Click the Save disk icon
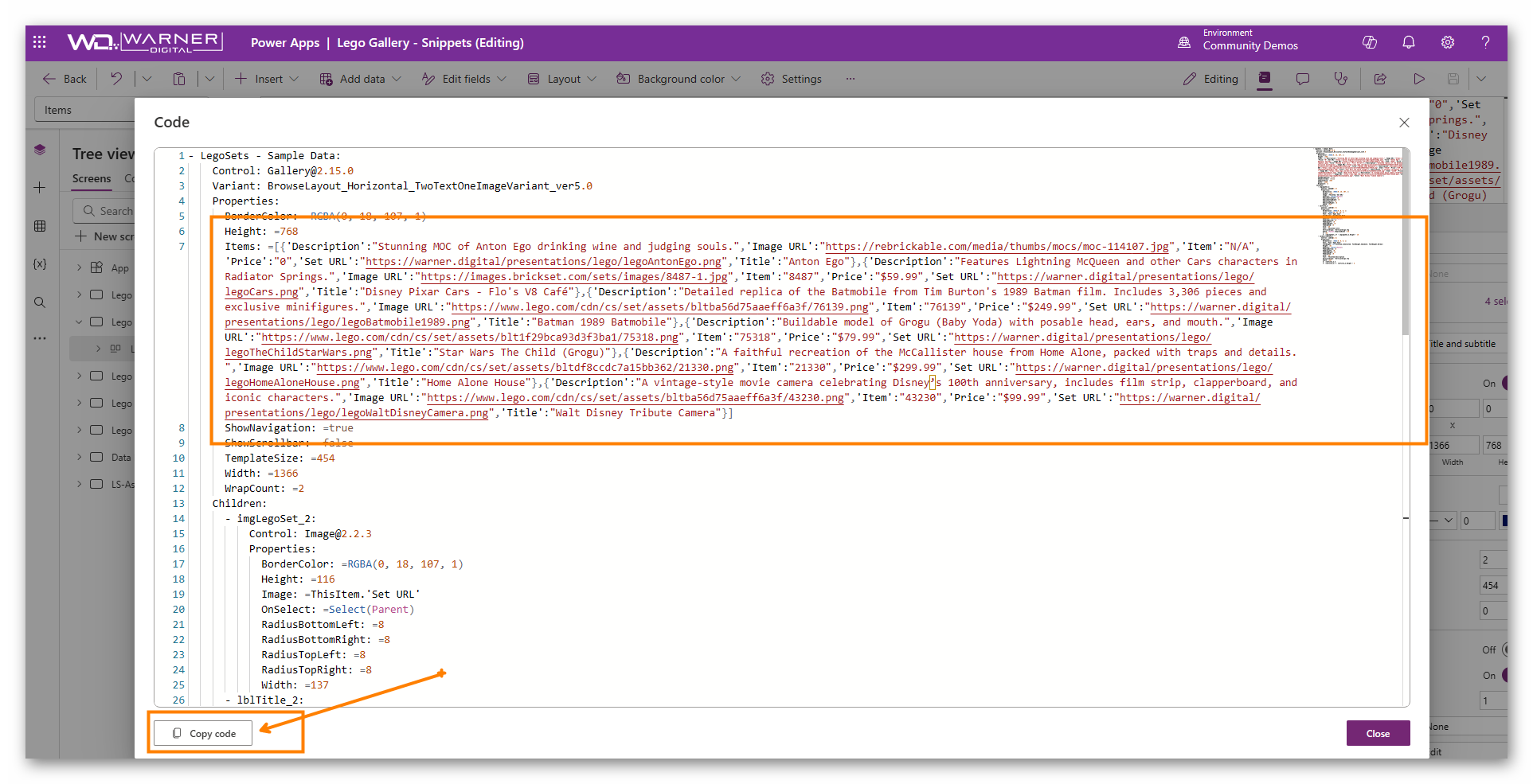Viewport: 1533px width, 784px height. 1453,79
